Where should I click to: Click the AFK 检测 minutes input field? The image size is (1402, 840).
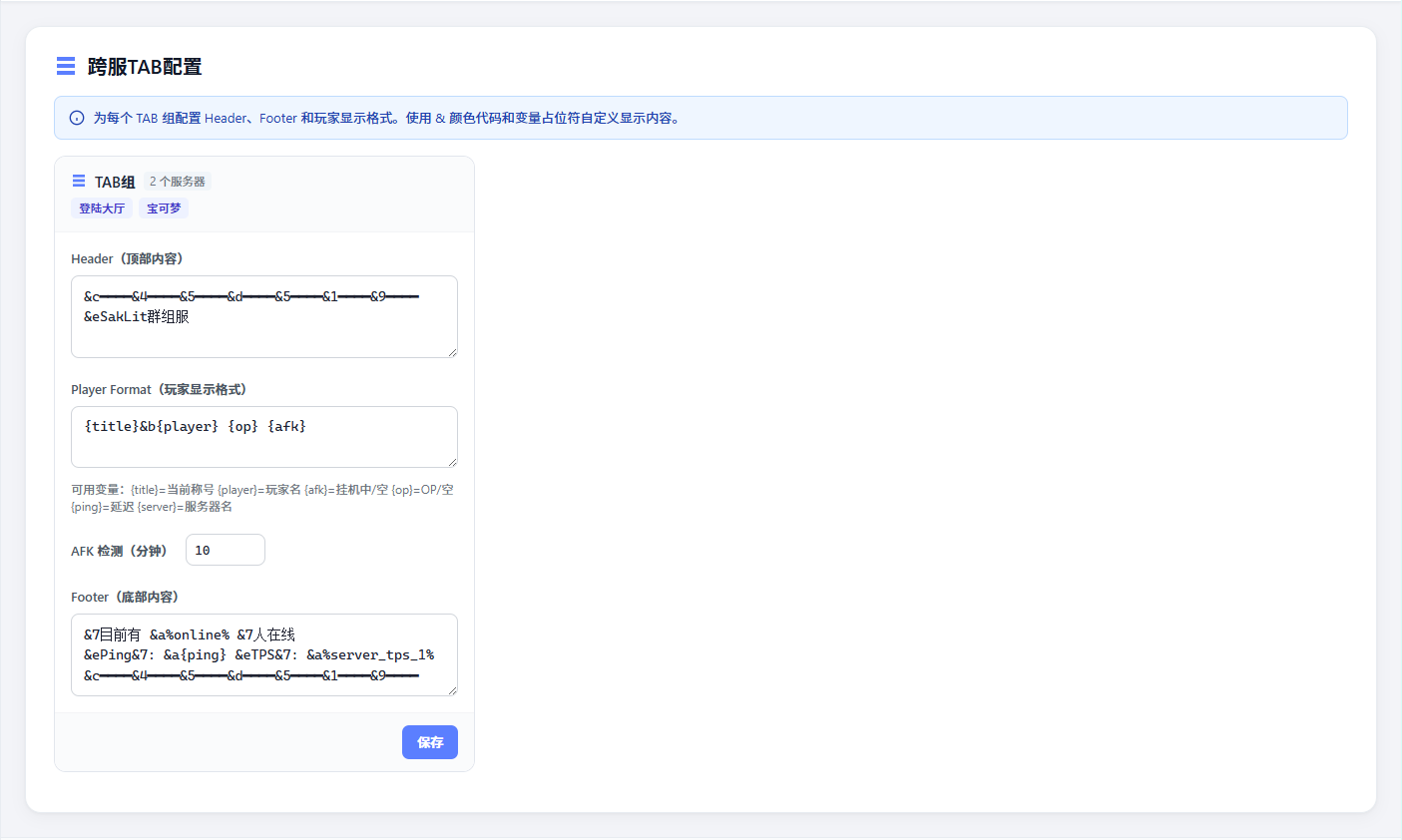[x=226, y=550]
